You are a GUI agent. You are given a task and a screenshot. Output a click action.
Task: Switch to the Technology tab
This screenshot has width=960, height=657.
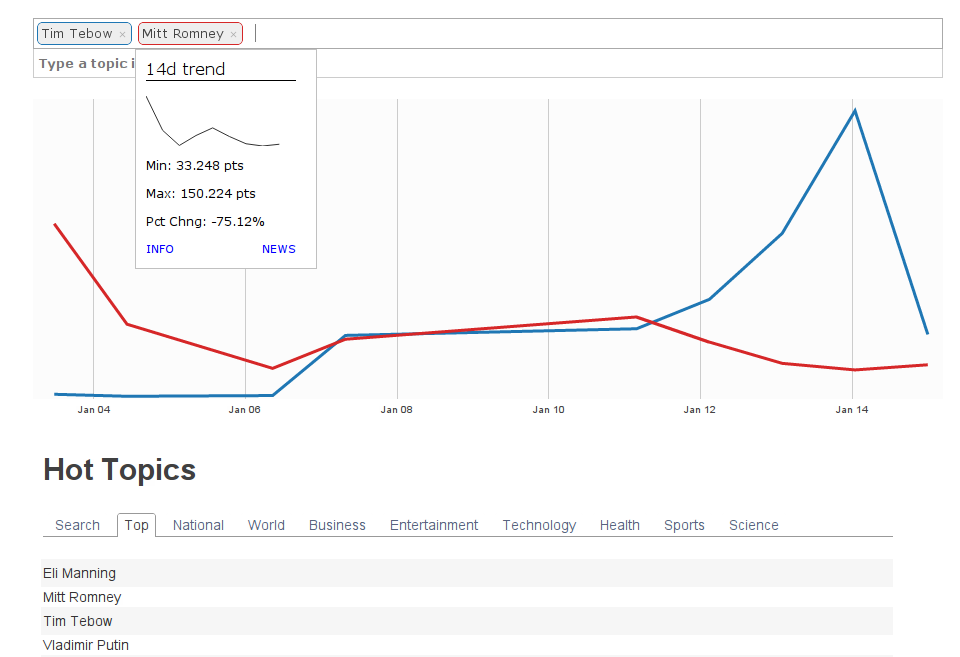point(539,525)
